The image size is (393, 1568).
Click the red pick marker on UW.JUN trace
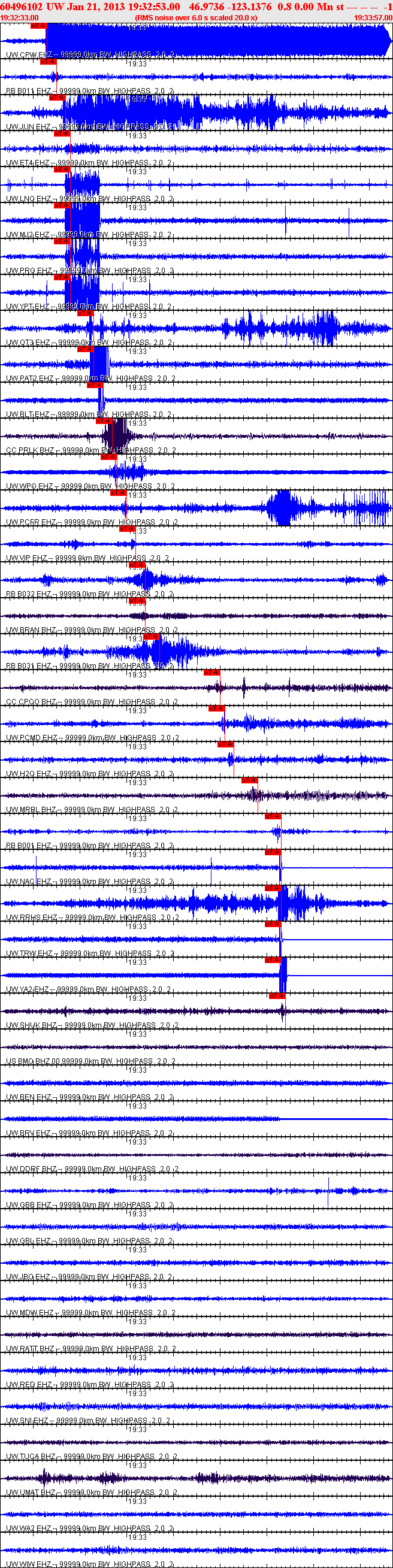(57, 98)
